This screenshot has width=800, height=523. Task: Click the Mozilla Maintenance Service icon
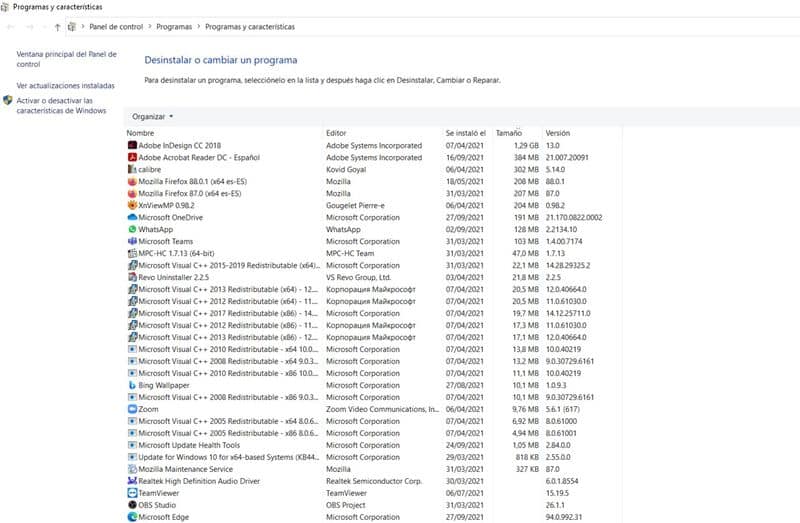(132, 469)
